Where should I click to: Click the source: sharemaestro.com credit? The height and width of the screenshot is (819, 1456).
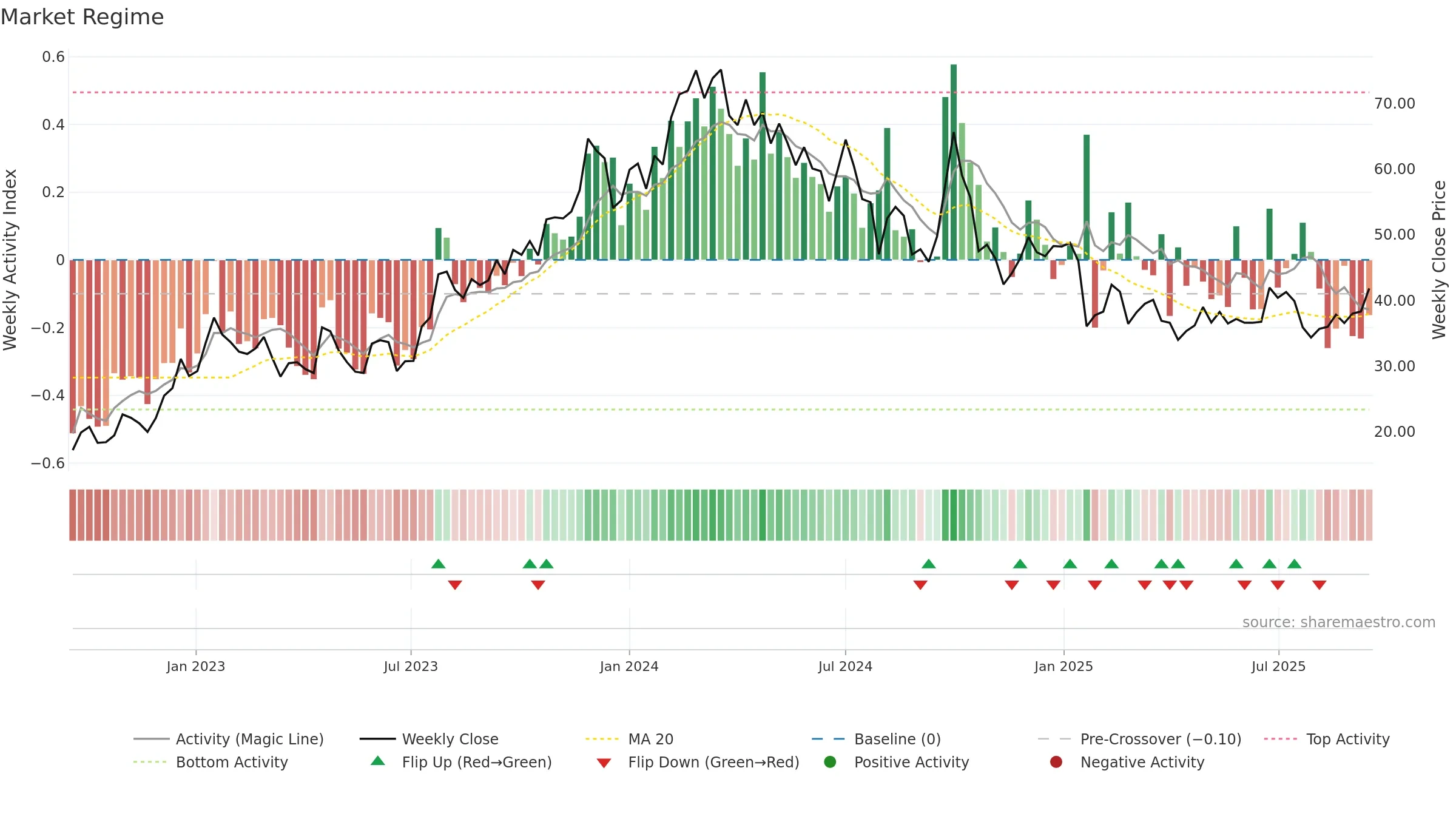click(1339, 622)
